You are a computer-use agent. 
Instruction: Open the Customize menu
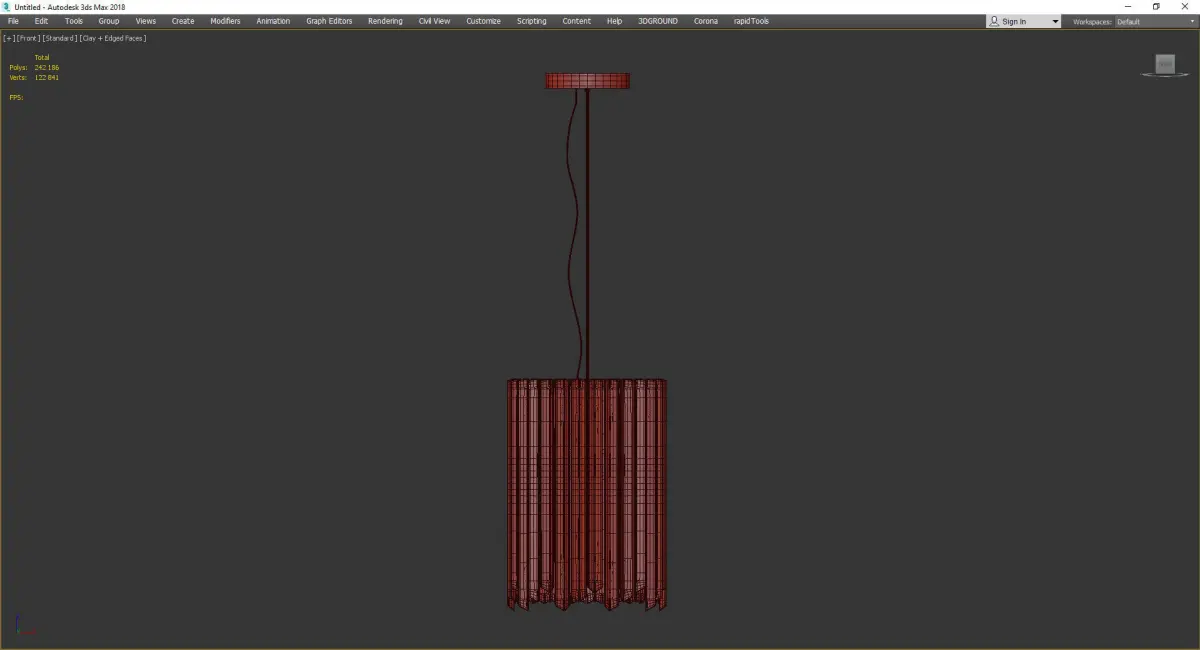tap(483, 21)
